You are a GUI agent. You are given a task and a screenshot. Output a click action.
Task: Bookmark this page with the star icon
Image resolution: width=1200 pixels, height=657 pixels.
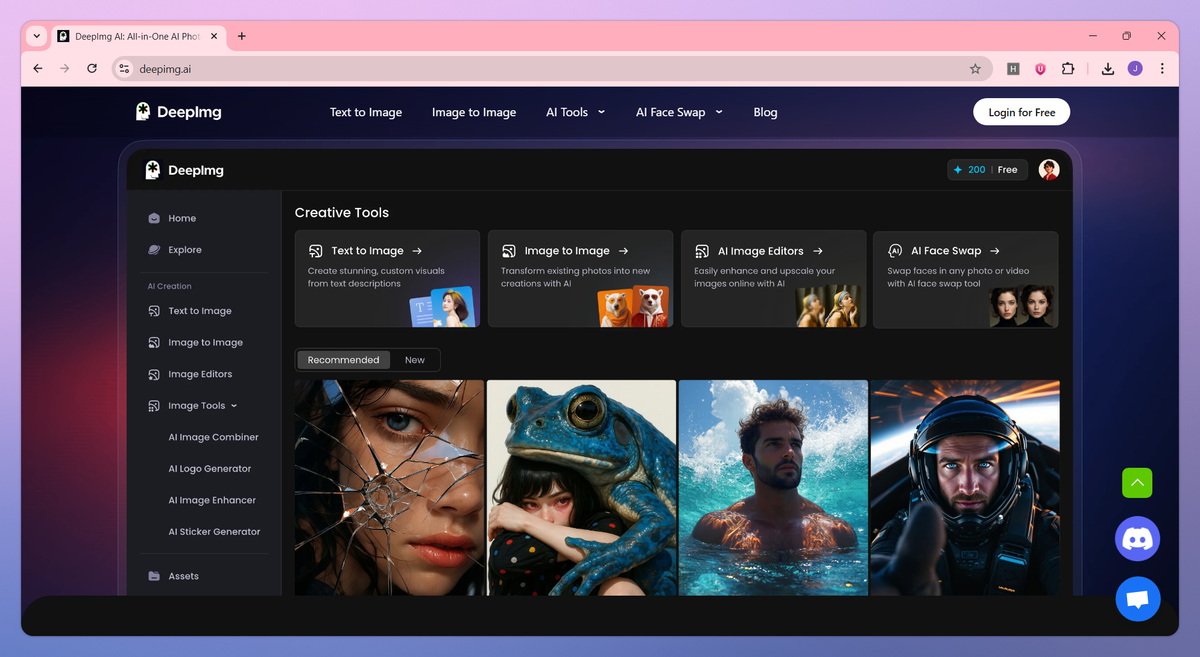click(x=975, y=69)
